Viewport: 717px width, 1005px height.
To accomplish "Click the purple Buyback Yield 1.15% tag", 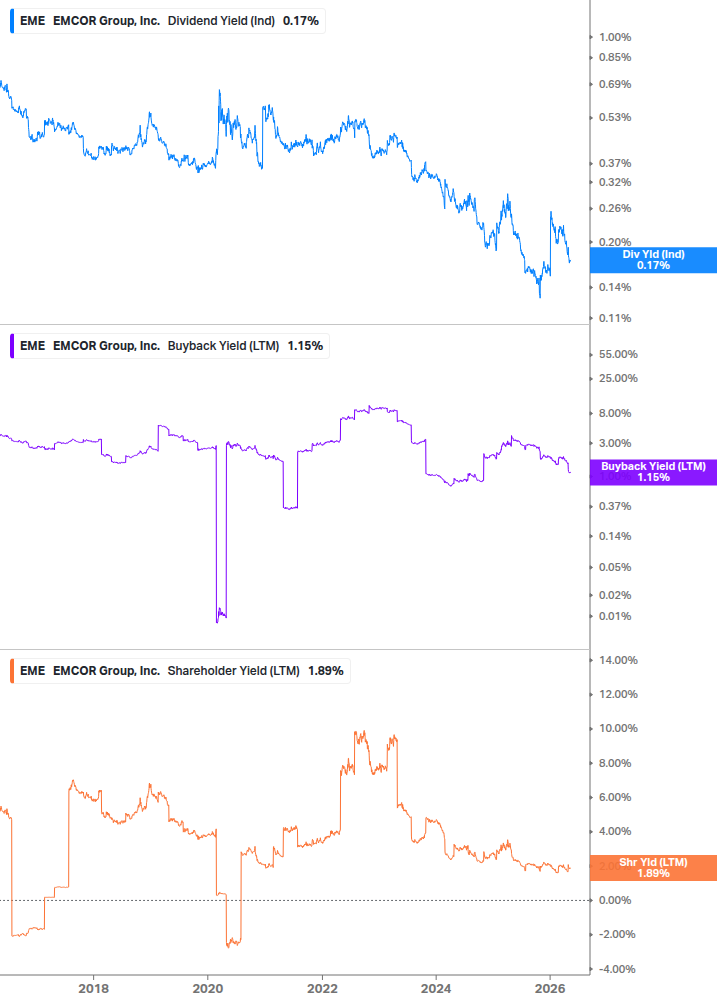I will pos(653,472).
